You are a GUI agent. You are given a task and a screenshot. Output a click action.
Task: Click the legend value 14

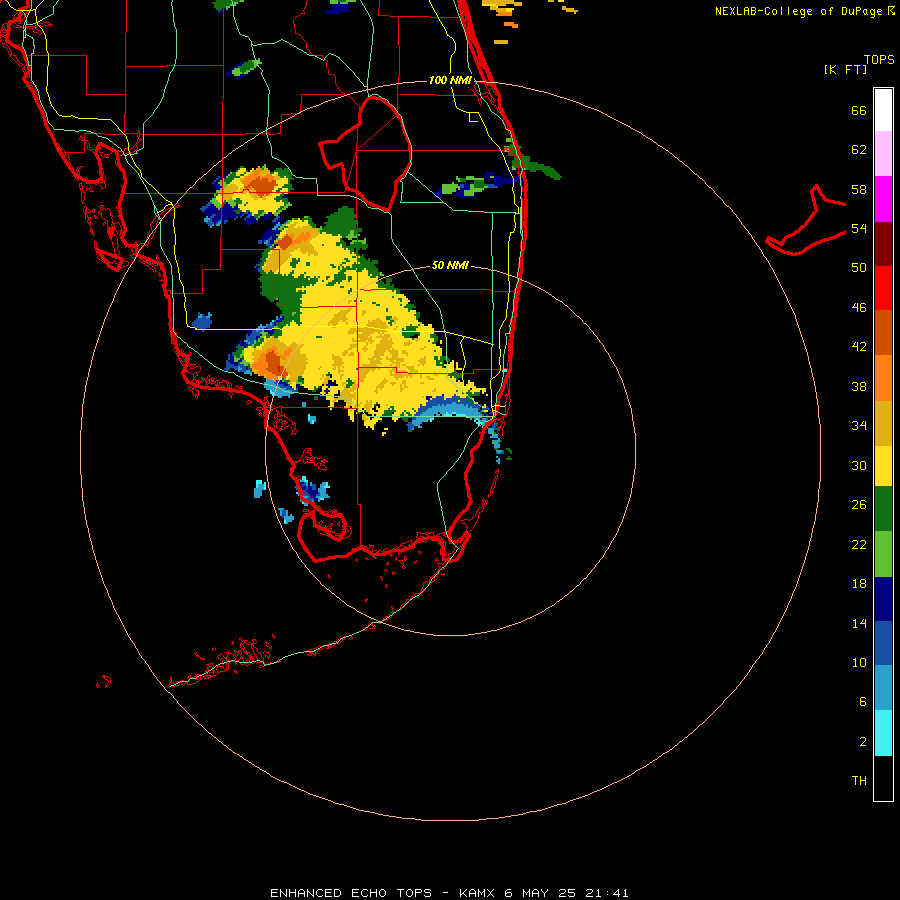859,623
